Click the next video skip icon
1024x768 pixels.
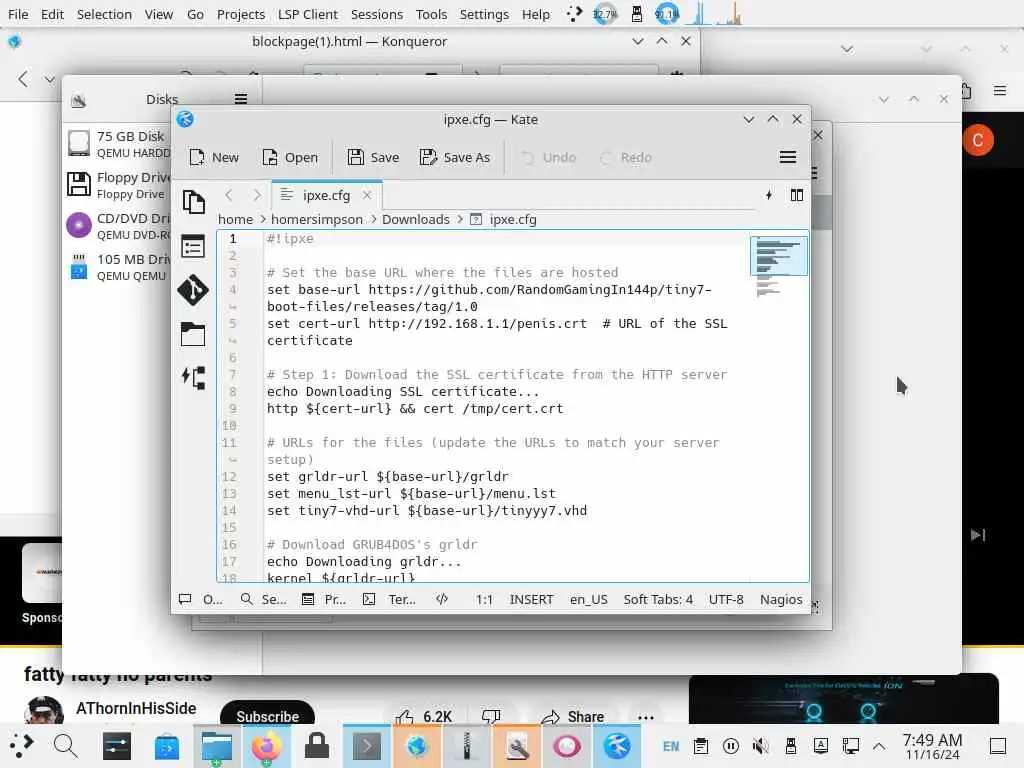tap(978, 535)
